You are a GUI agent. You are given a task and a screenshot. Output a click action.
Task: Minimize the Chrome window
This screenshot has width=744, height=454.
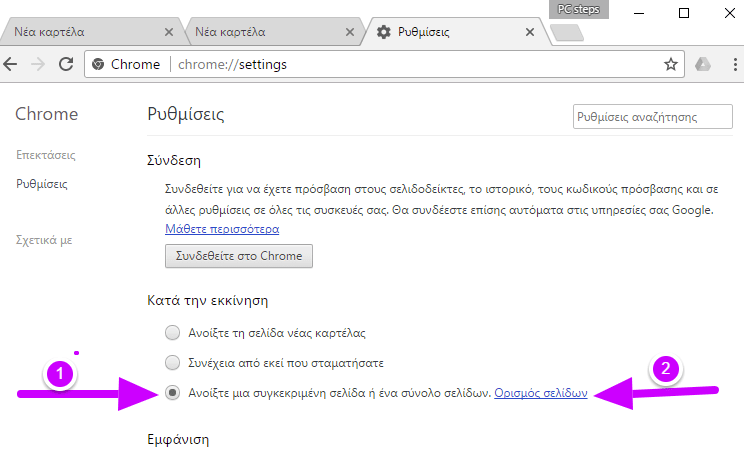[x=639, y=13]
